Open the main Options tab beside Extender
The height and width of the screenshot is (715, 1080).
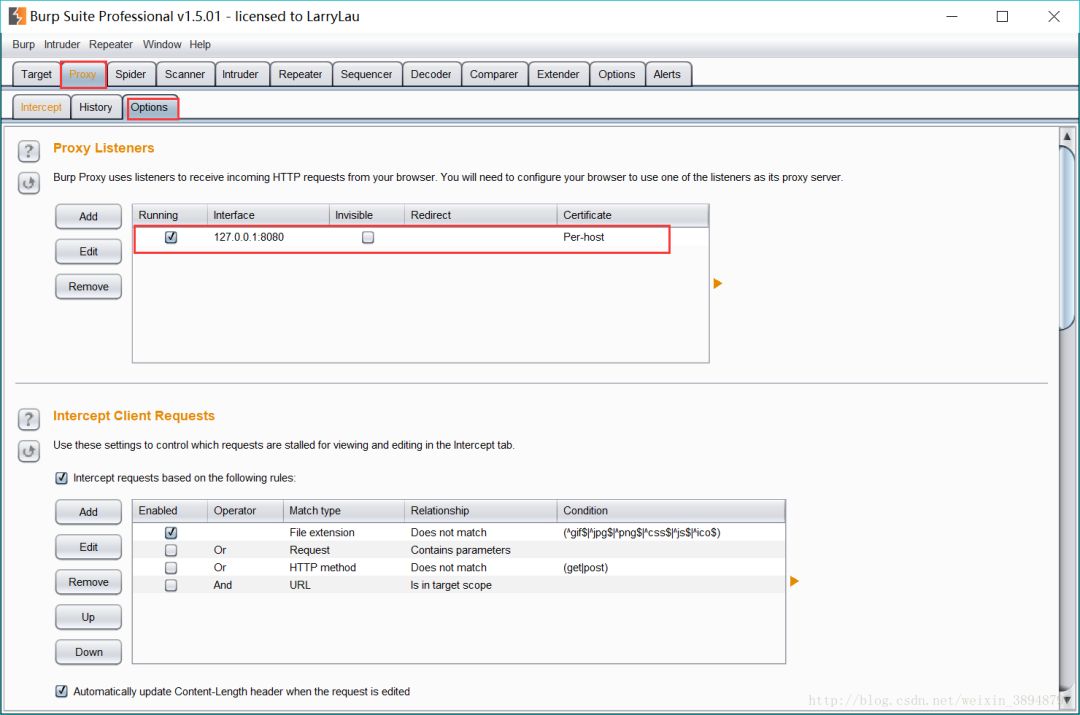pyautogui.click(x=616, y=74)
